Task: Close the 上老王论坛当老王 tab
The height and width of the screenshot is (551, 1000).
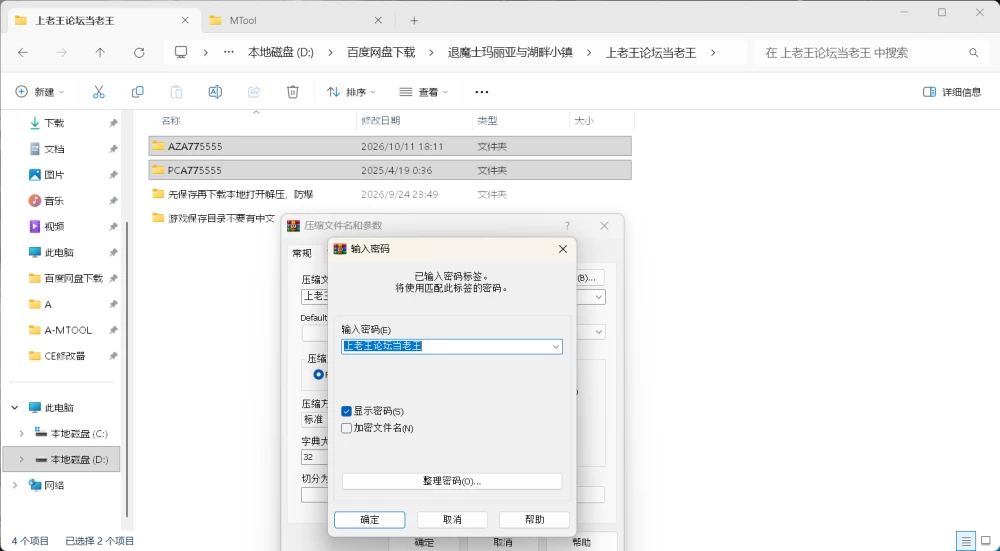Action: (x=185, y=20)
